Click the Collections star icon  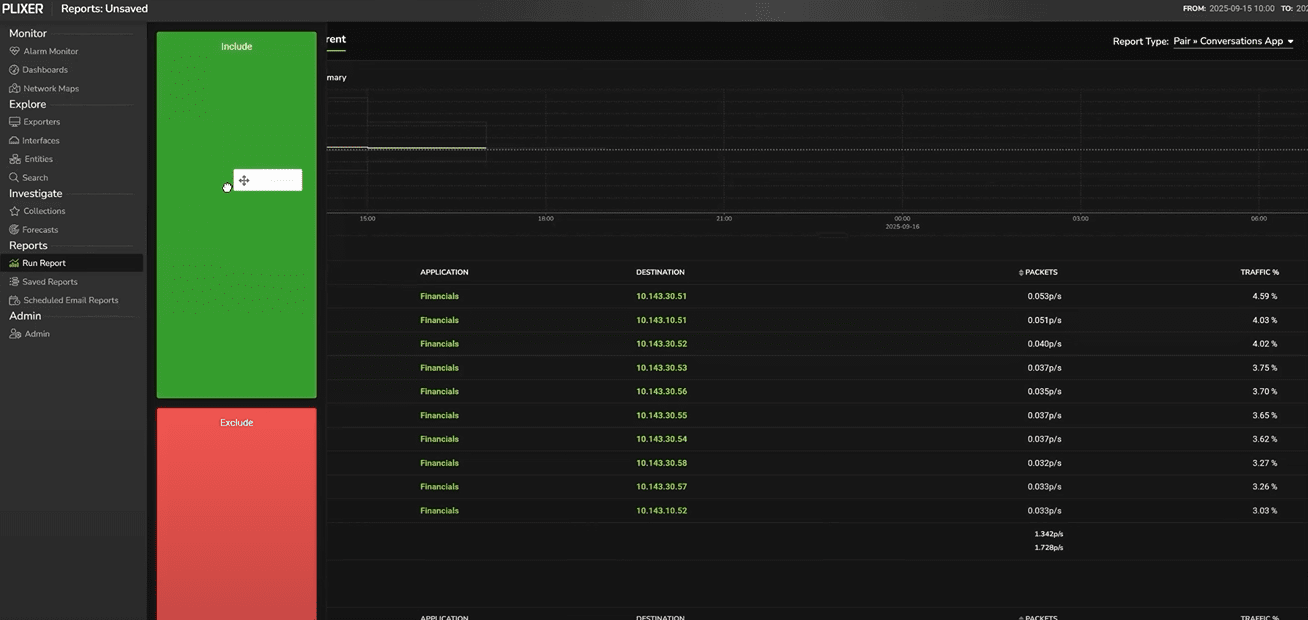point(14,211)
